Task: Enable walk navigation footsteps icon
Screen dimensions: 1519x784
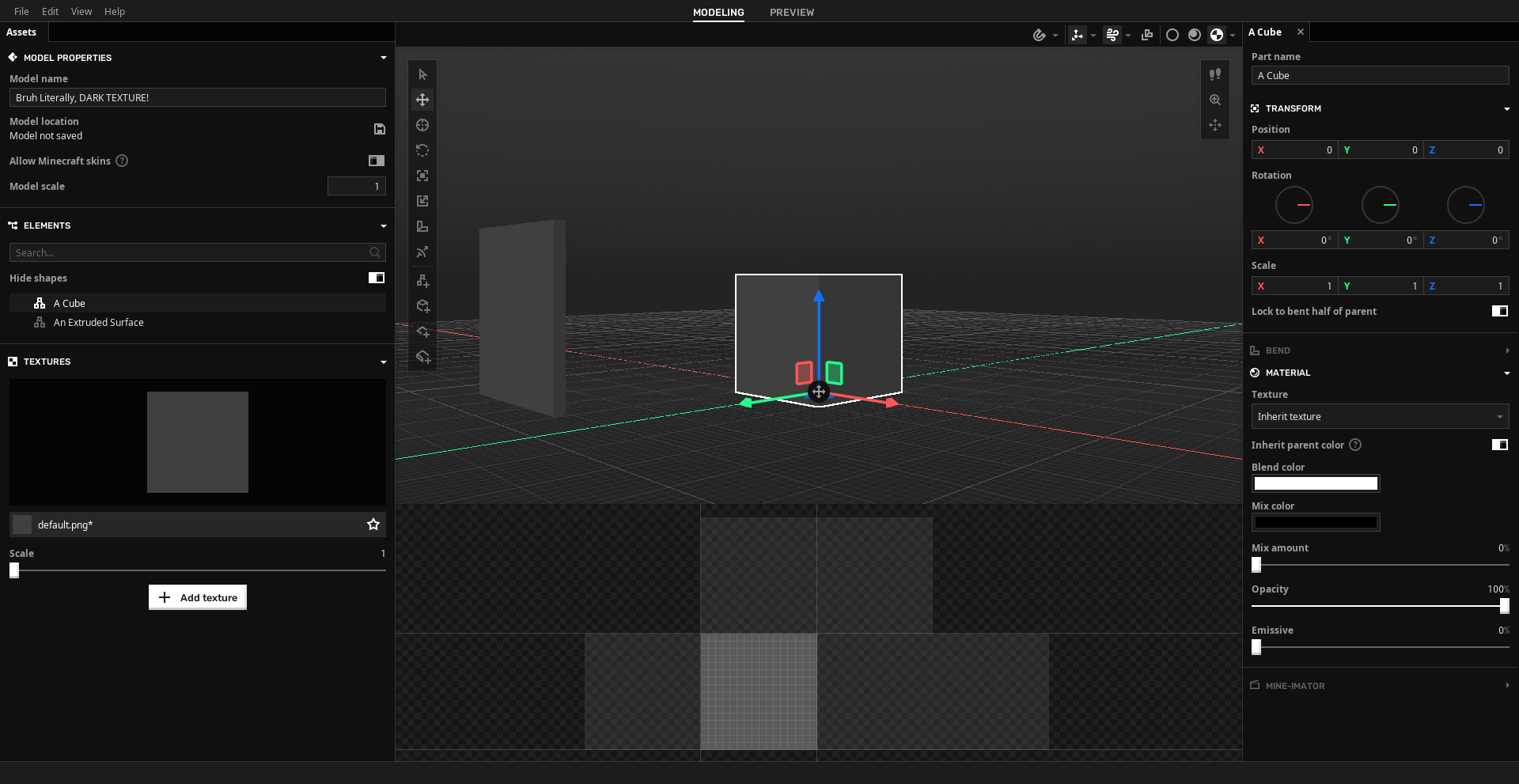Action: tap(1215, 74)
